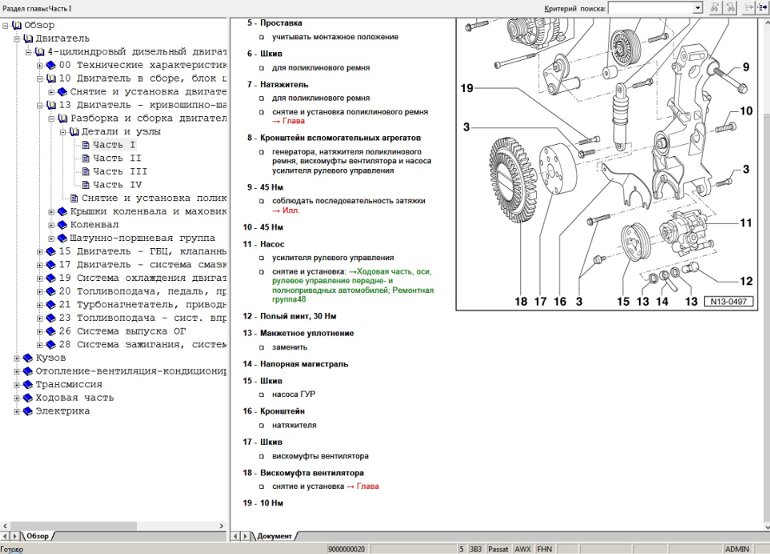Open Часть III document page
The height and width of the screenshot is (554, 770).
pyautogui.click(x=120, y=171)
